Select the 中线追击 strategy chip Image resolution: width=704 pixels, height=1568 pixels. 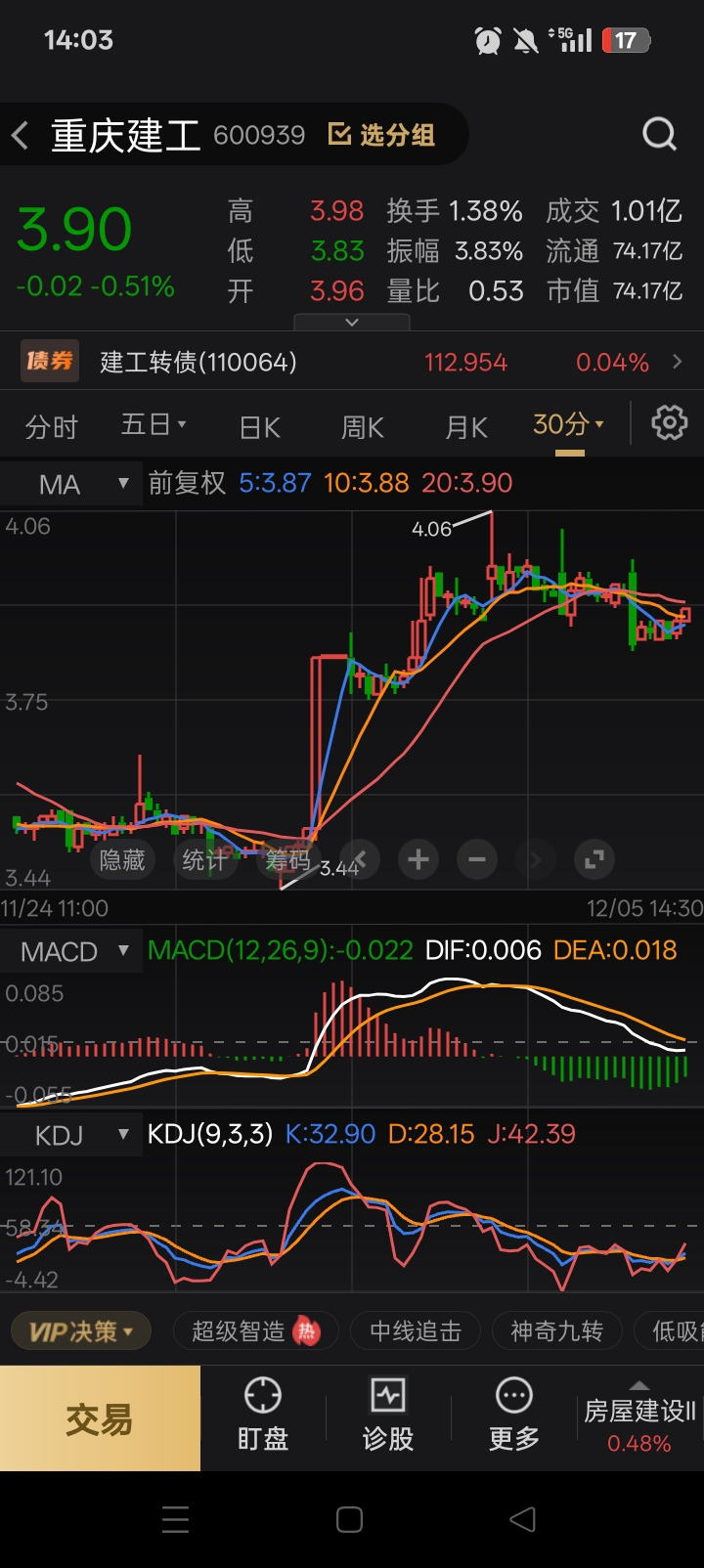pyautogui.click(x=416, y=1331)
